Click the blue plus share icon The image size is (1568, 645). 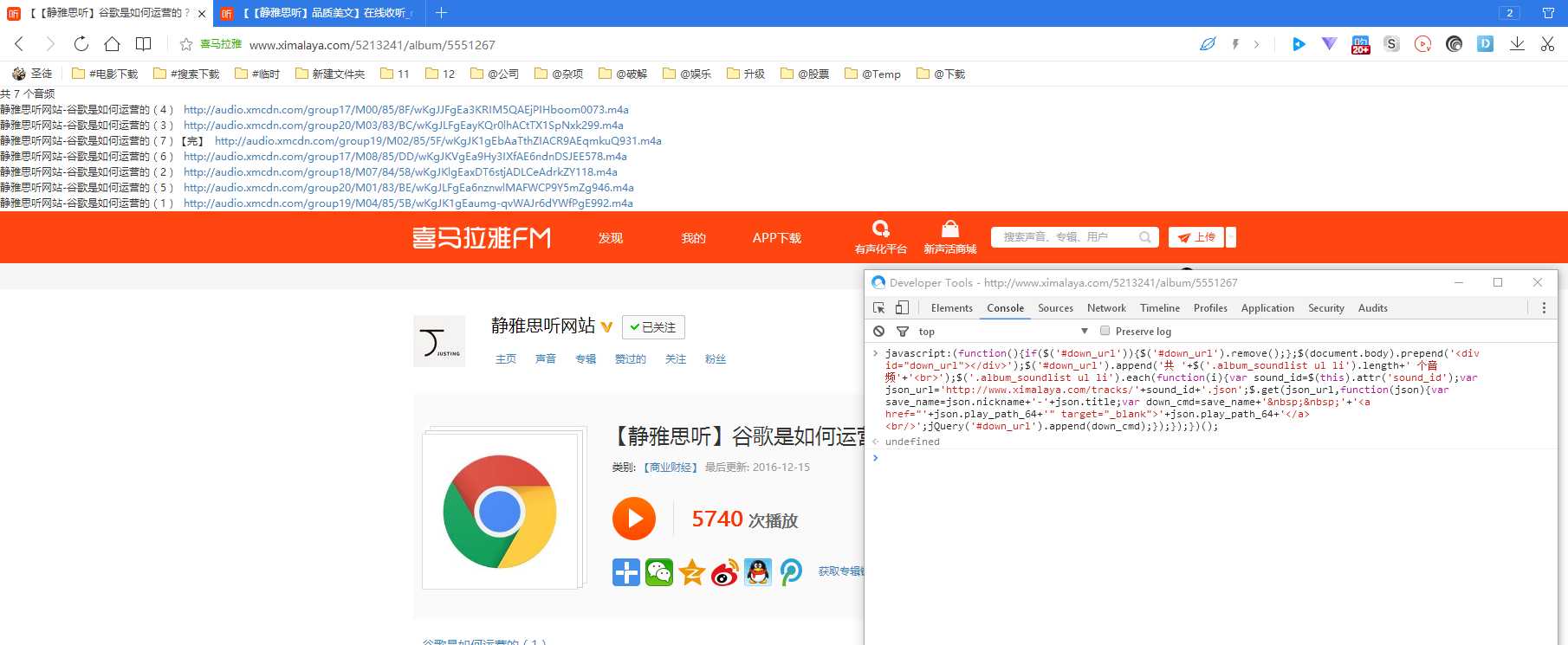pyautogui.click(x=626, y=572)
